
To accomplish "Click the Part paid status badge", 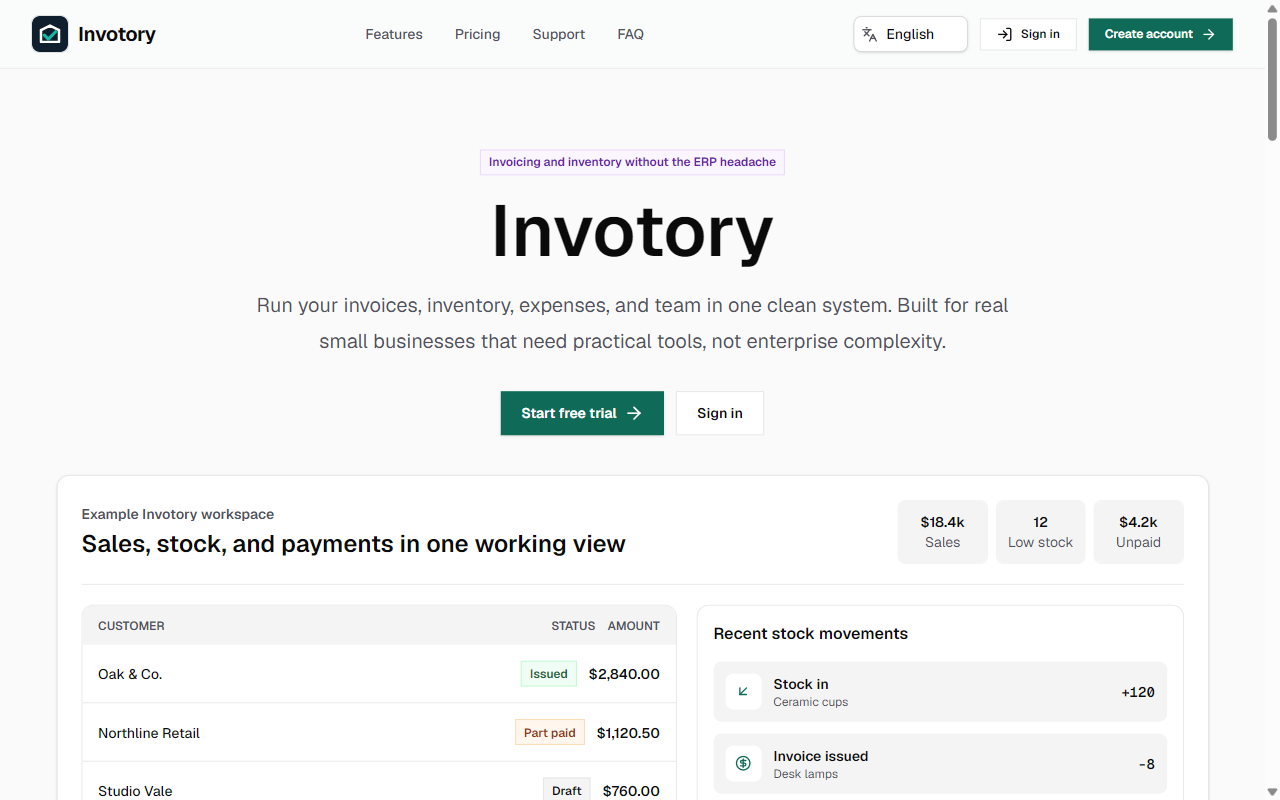I will 550,733.
